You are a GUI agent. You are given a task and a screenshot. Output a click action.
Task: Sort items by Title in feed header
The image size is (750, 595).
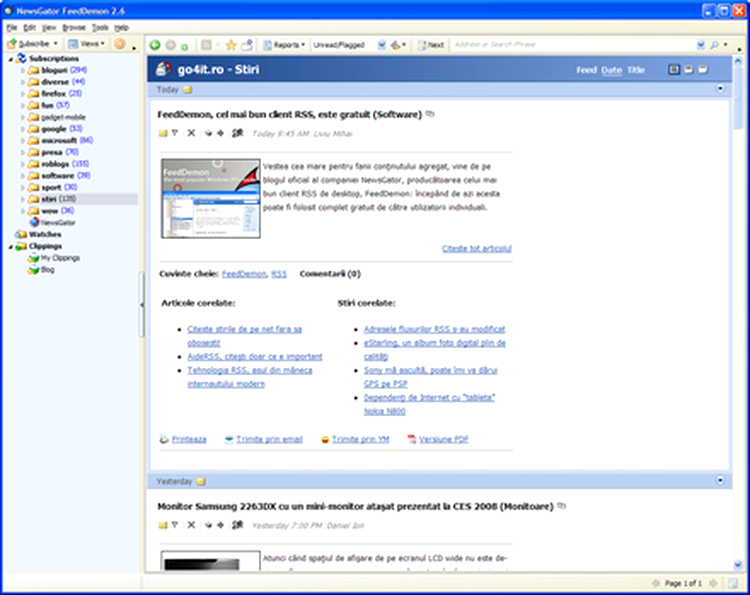[636, 70]
